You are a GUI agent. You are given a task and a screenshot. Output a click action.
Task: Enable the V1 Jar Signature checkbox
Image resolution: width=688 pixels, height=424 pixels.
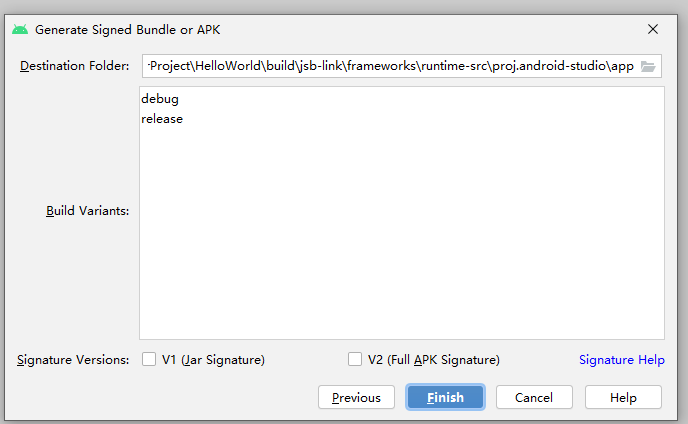coord(149,359)
